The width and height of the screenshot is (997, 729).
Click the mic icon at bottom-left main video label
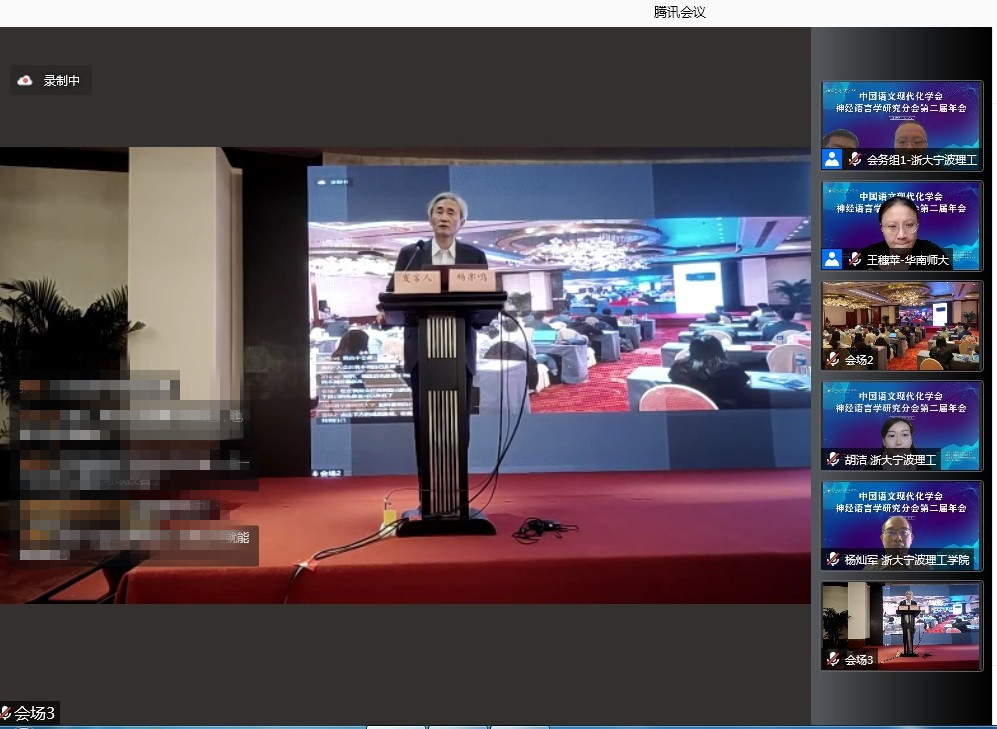pyautogui.click(x=6, y=713)
